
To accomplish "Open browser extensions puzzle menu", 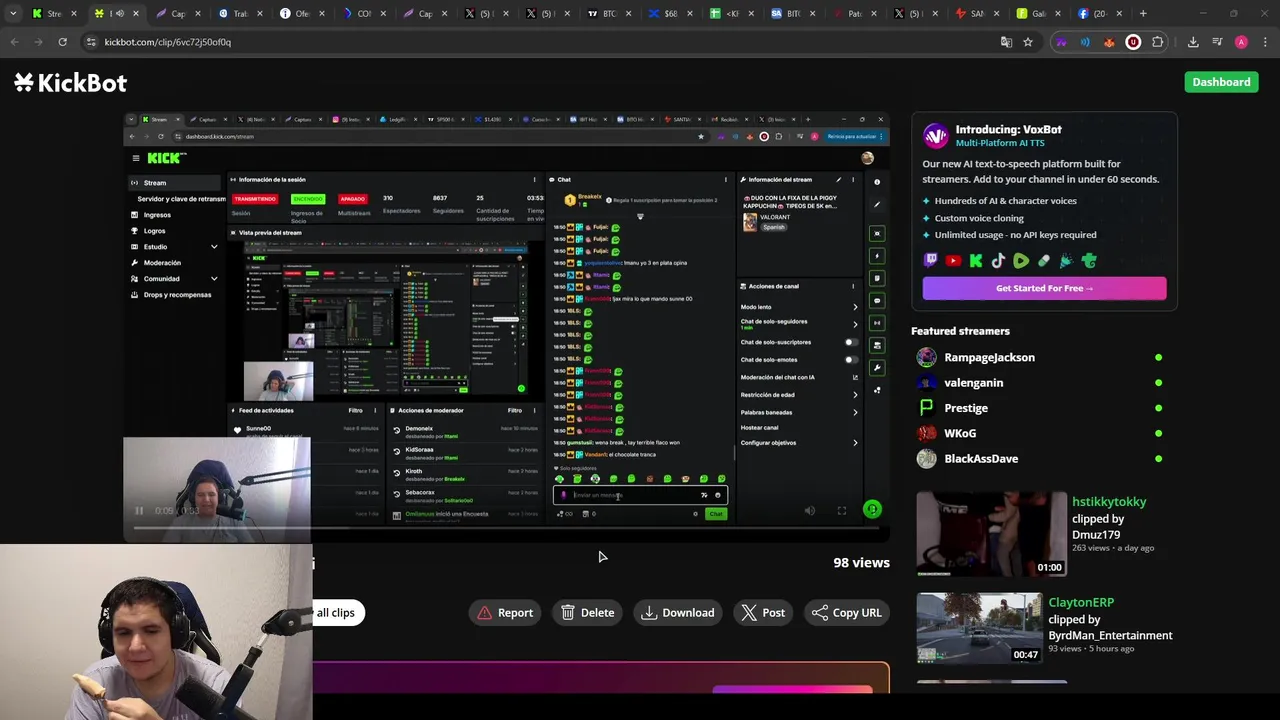I will tap(1158, 42).
